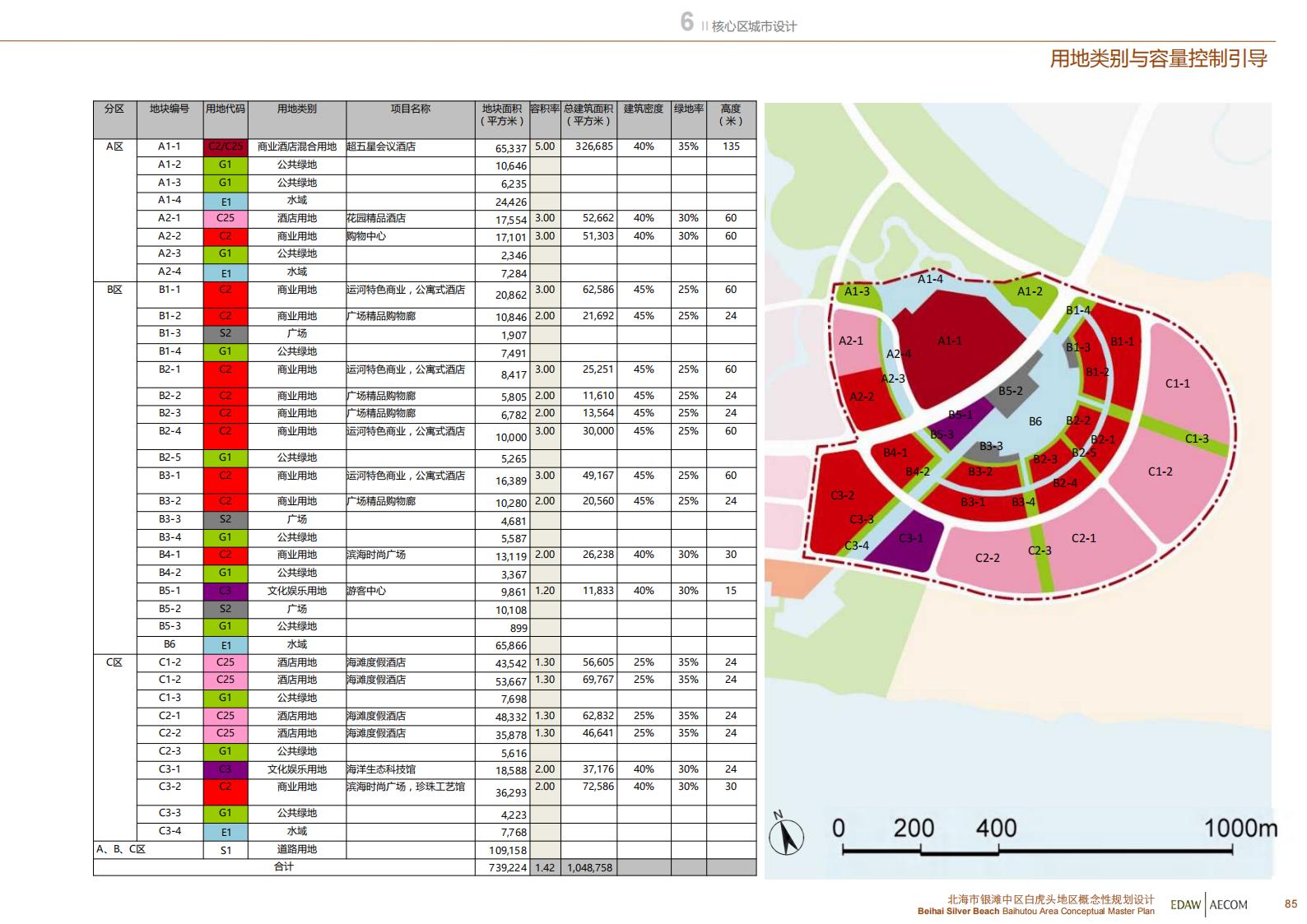Select the C2/C25 color swatch in row A1-1
The image size is (1307, 924).
click(226, 147)
